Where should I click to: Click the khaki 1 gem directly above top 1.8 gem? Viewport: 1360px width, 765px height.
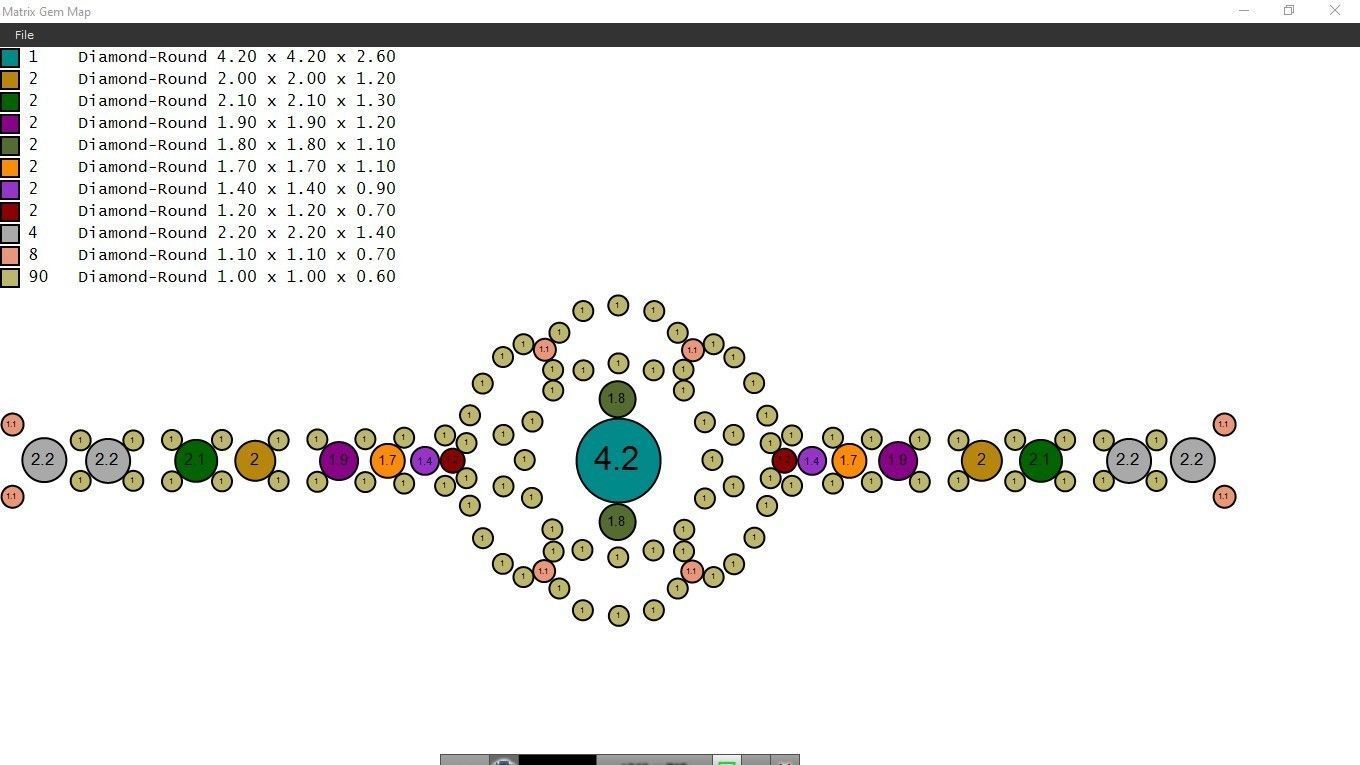[618, 363]
